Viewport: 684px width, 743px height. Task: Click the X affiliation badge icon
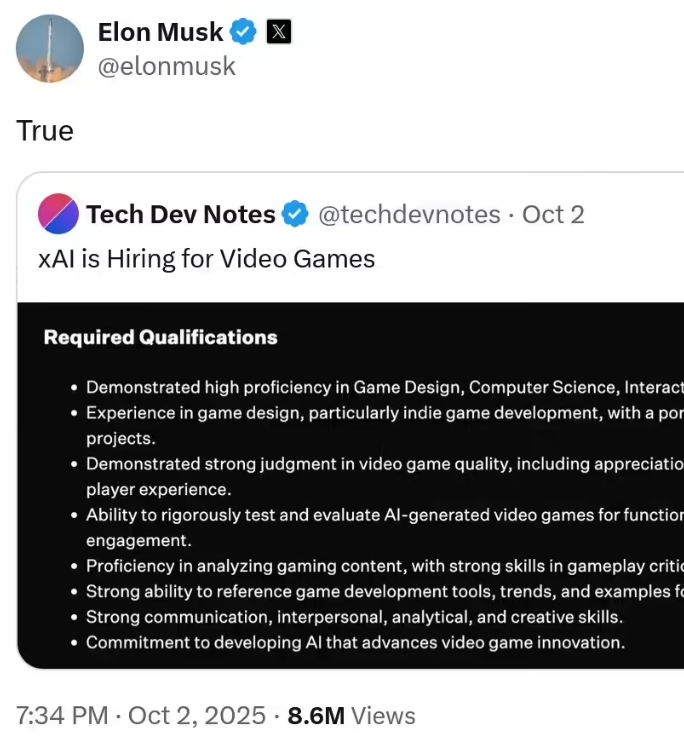click(x=279, y=32)
